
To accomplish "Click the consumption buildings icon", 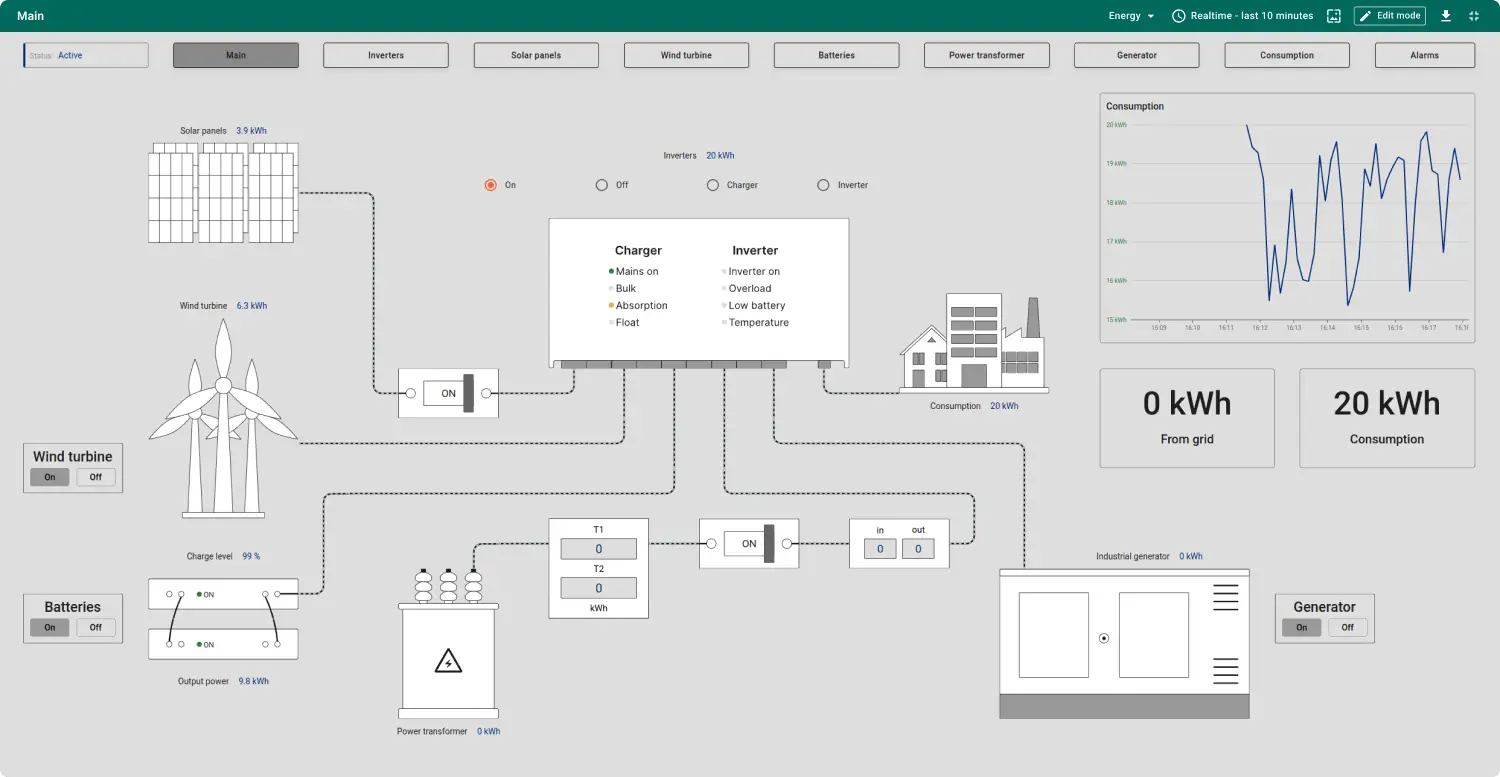I will click(x=971, y=343).
